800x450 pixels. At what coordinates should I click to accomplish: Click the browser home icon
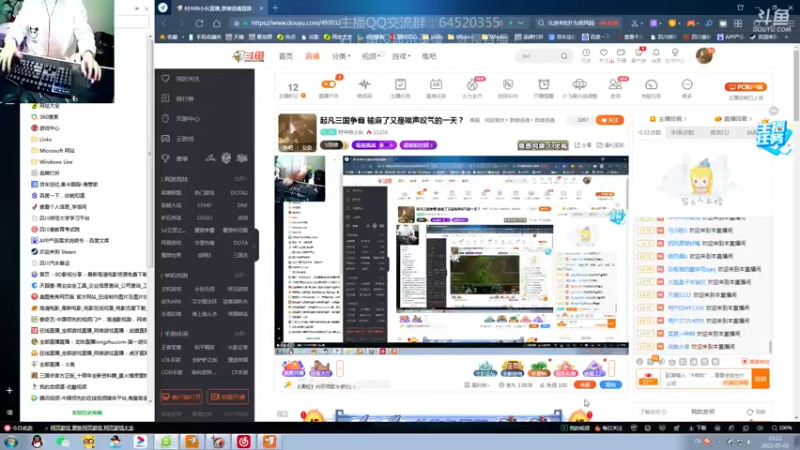coord(216,23)
